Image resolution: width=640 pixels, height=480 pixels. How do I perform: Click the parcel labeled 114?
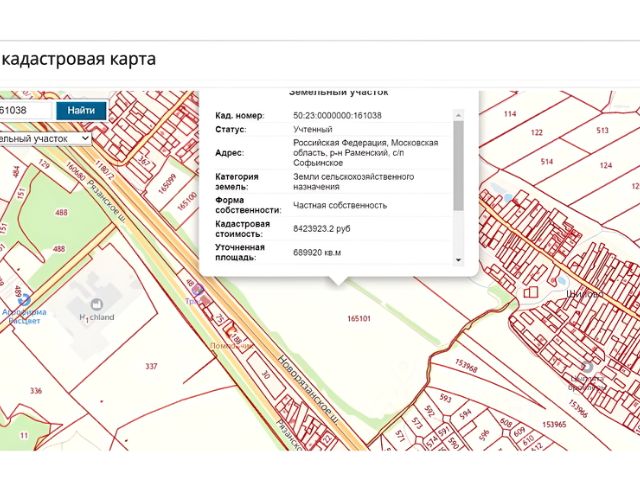510,115
